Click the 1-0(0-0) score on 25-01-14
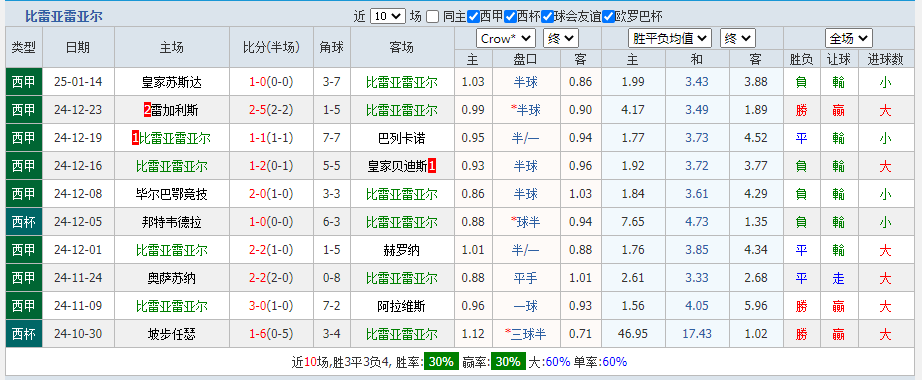Viewport: 922px width, 380px height. (x=271, y=82)
